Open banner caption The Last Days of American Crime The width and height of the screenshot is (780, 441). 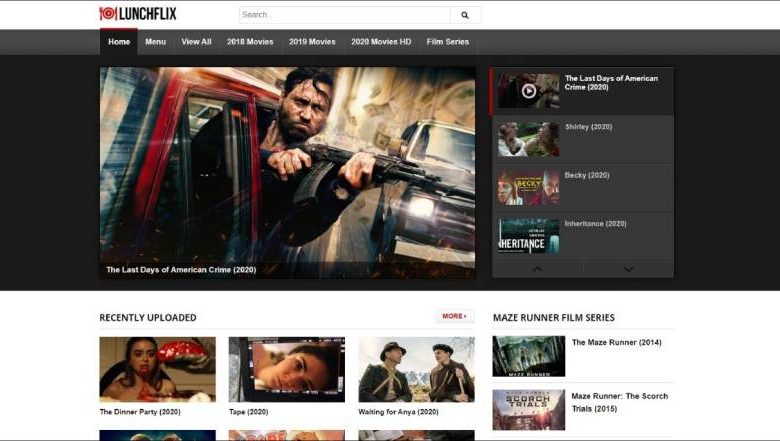coord(181,269)
